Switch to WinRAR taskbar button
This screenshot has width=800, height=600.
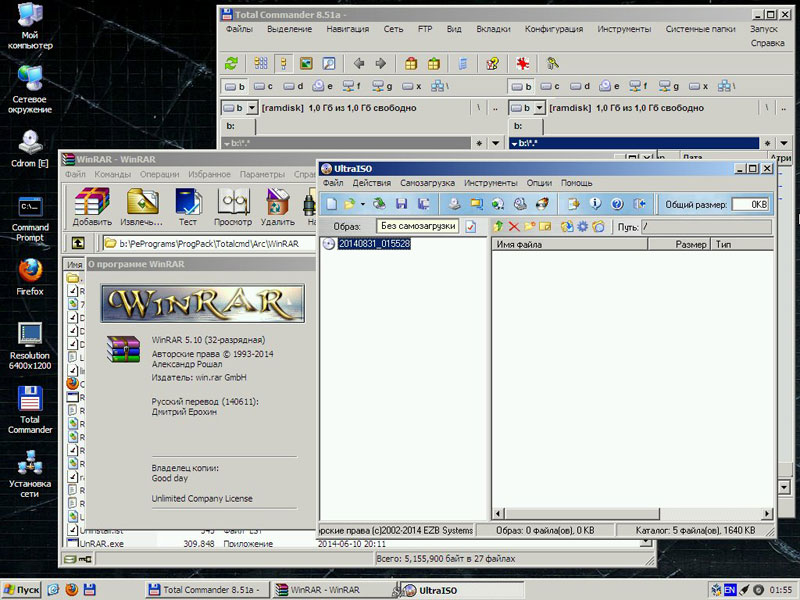point(332,590)
